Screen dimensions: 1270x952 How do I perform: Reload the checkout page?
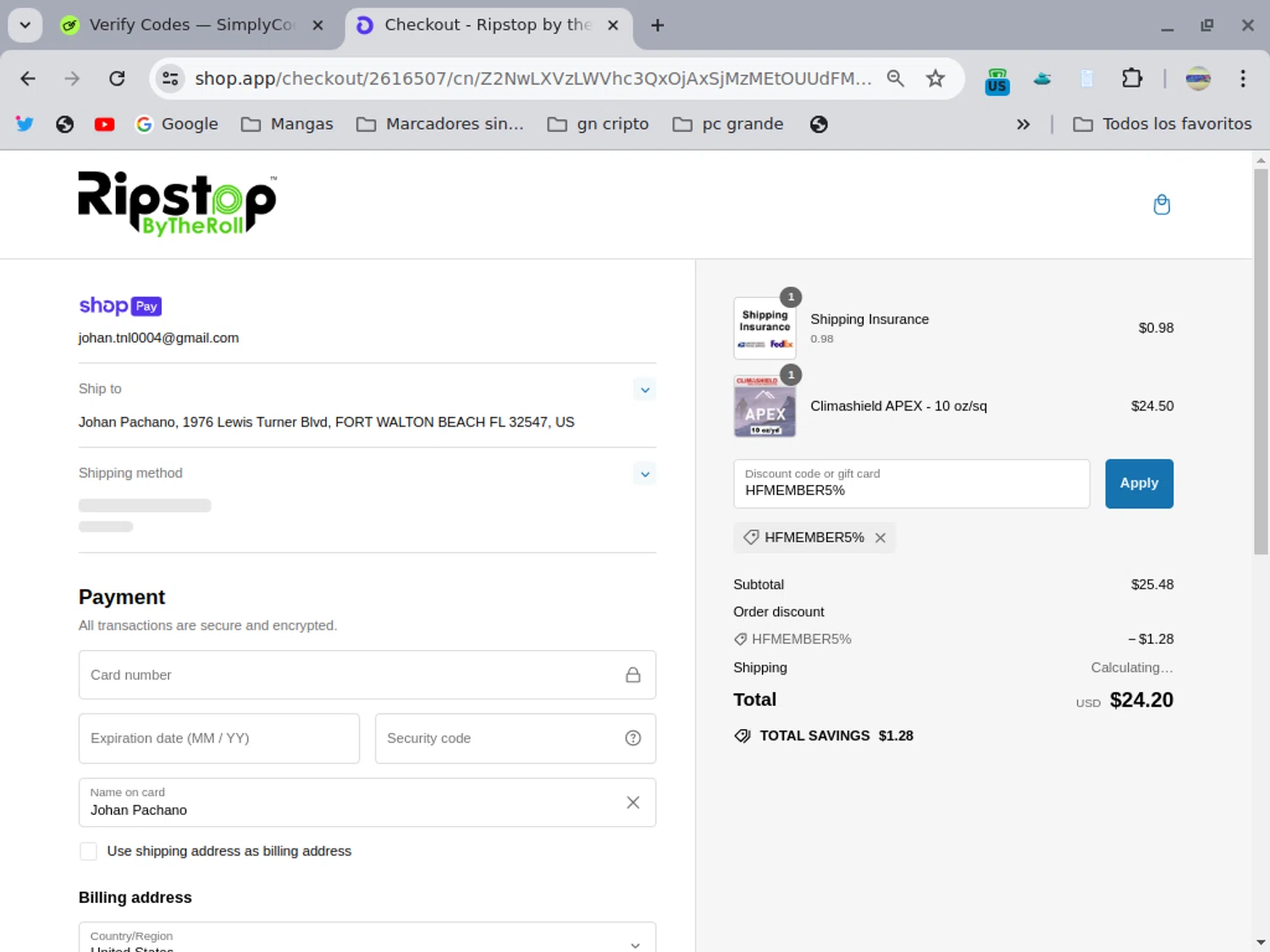(117, 79)
